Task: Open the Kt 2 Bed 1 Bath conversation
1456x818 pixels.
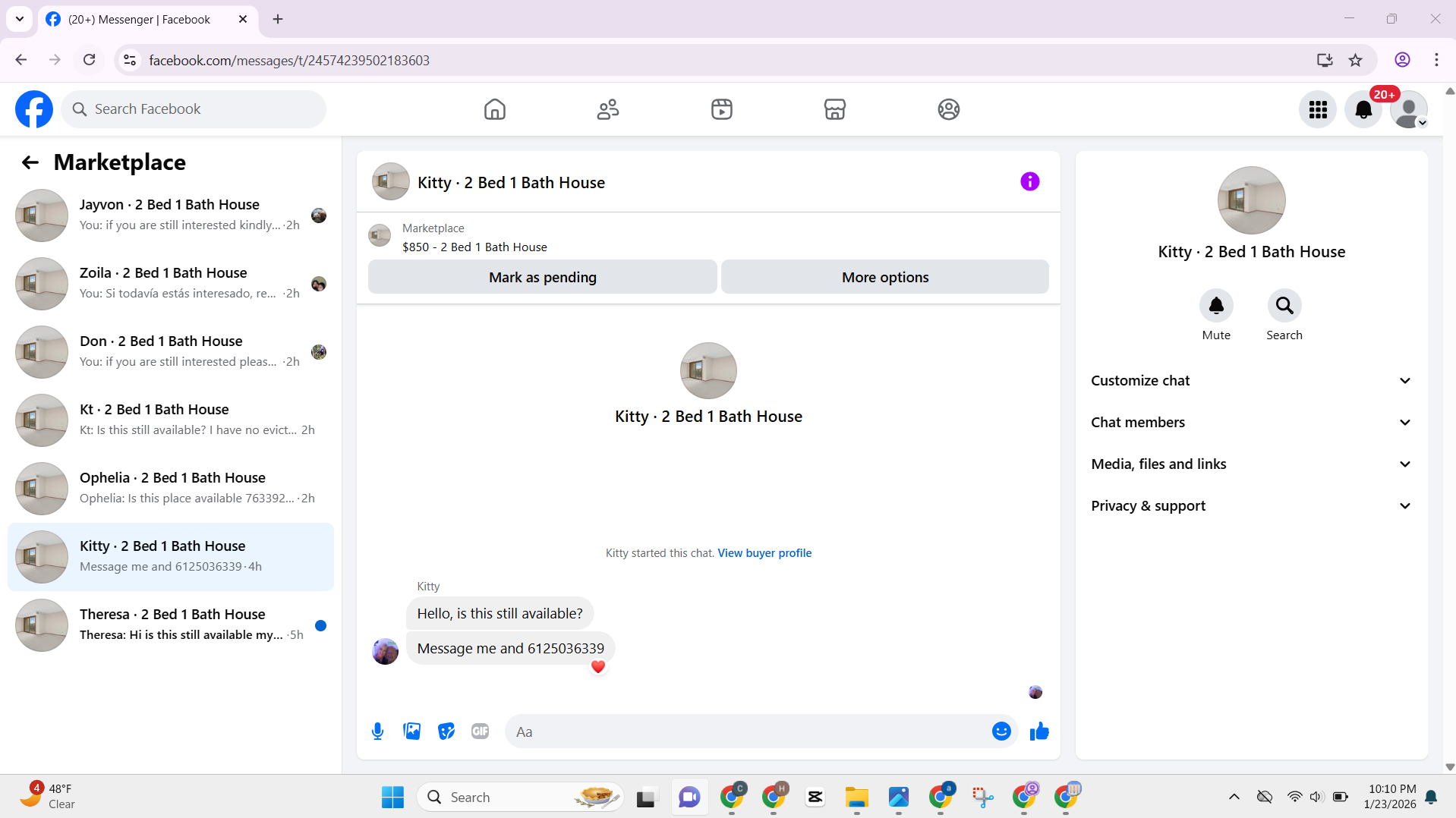Action: (171, 420)
